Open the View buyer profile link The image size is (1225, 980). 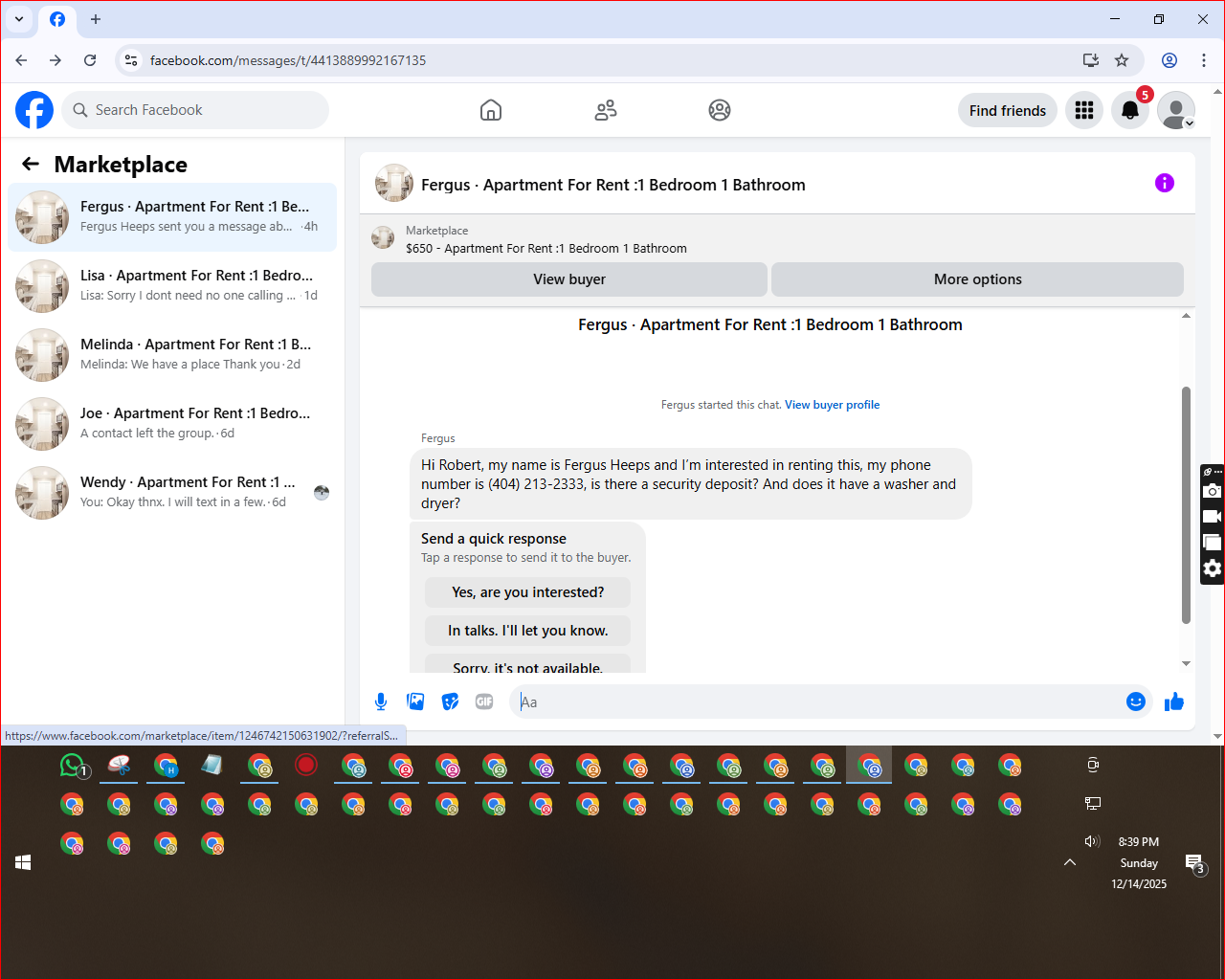point(832,405)
